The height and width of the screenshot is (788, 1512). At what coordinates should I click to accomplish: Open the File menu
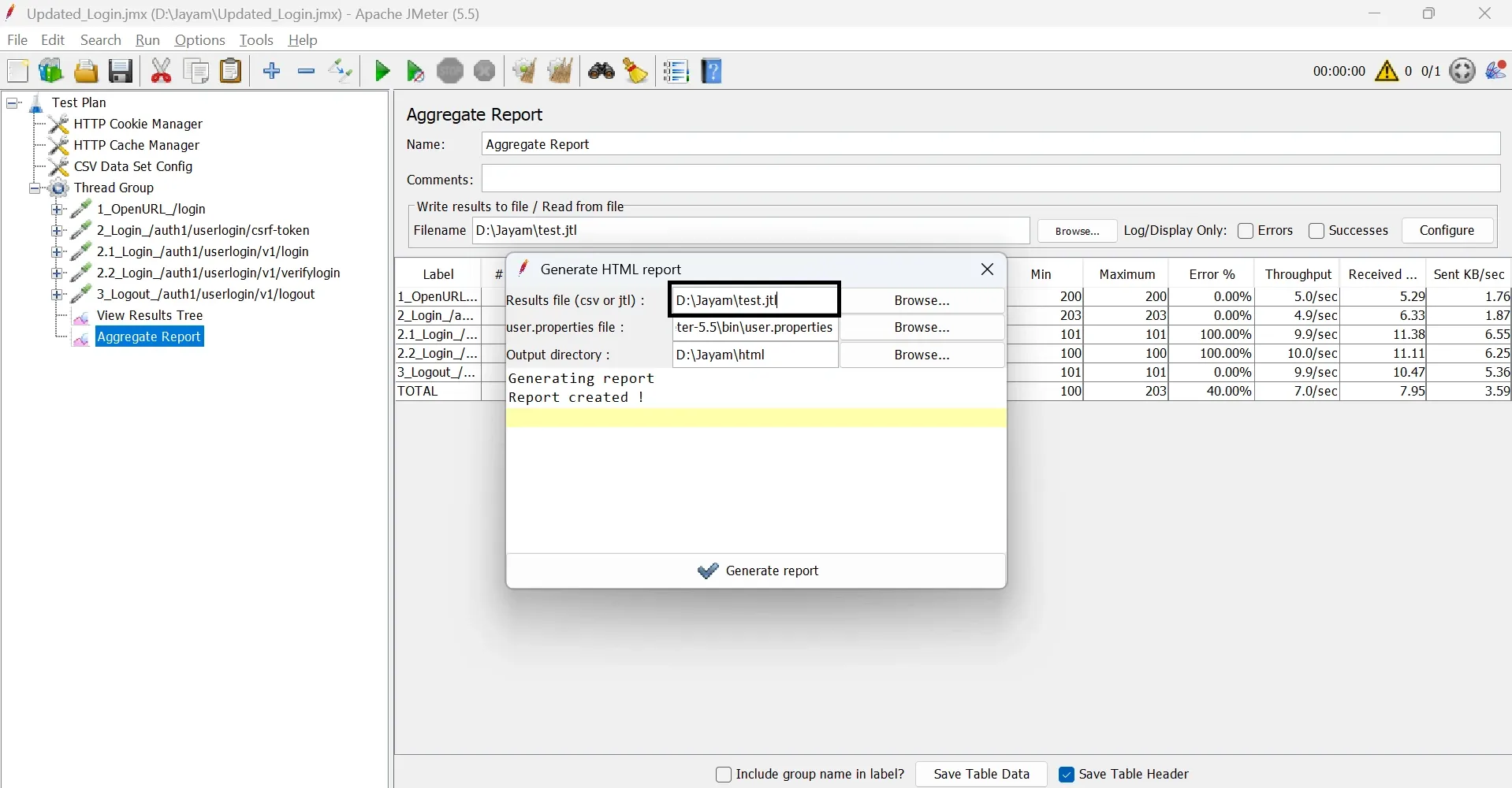pyautogui.click(x=17, y=40)
